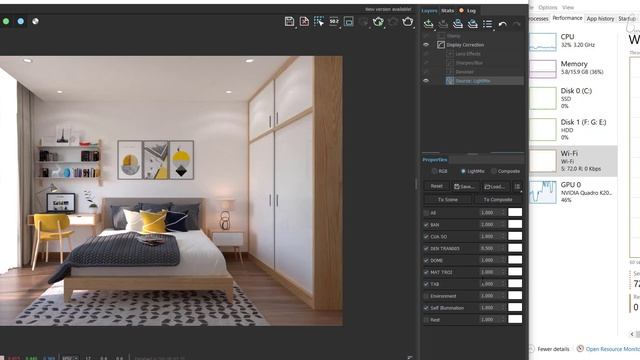640x360 pixels.
Task: Select the CPU graph in Task Manager
Action: (542, 42)
